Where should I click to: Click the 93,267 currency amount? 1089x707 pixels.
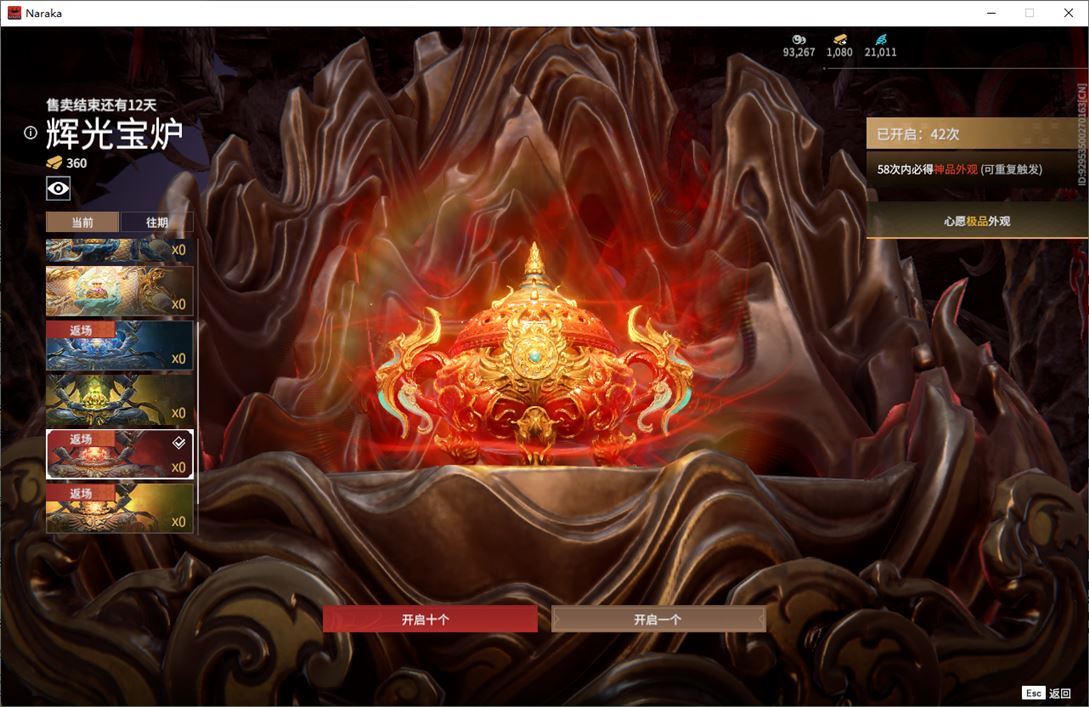coord(799,52)
